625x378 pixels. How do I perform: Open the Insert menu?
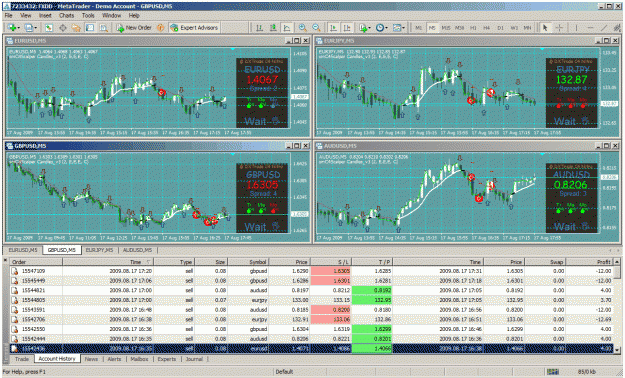click(45, 16)
